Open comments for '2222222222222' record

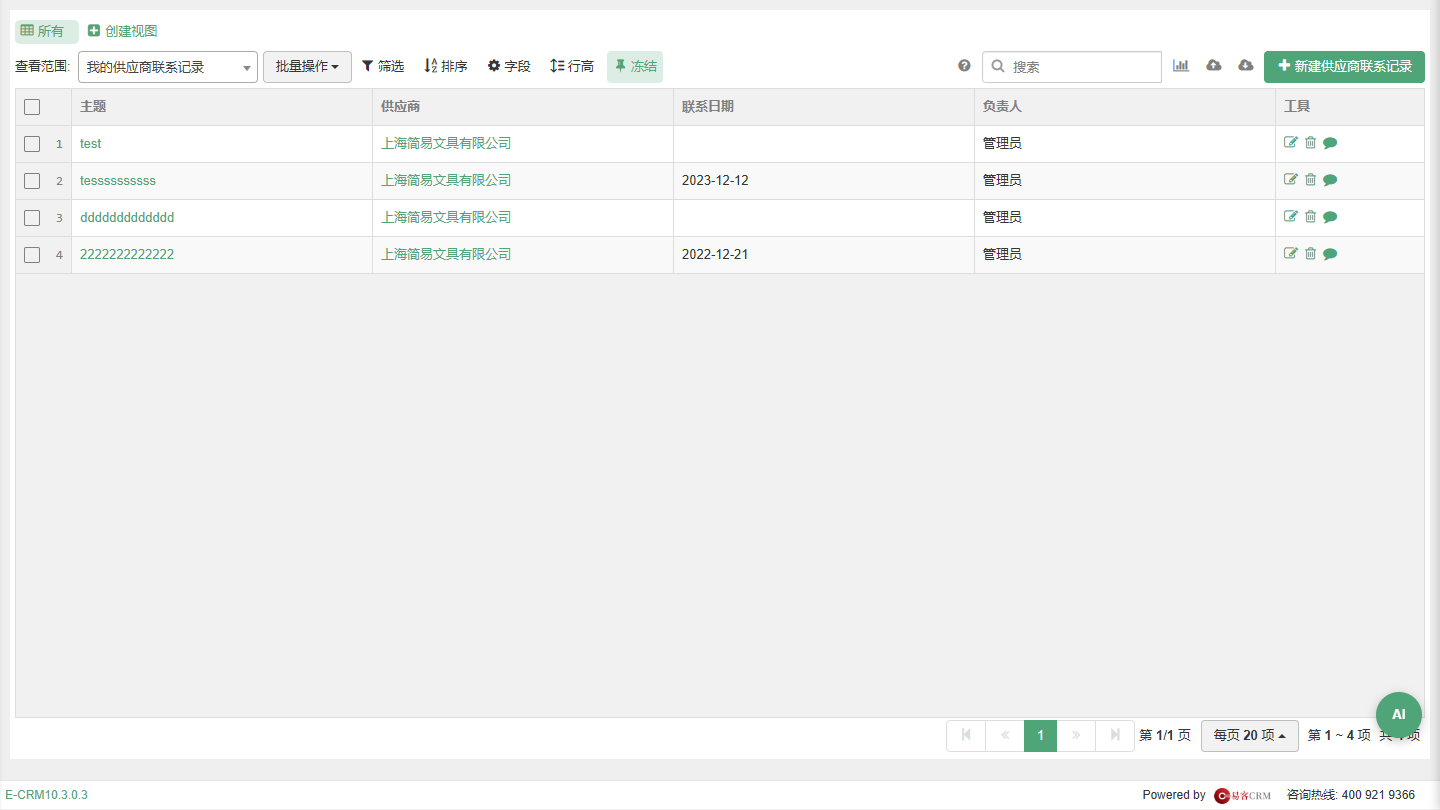pos(1330,254)
